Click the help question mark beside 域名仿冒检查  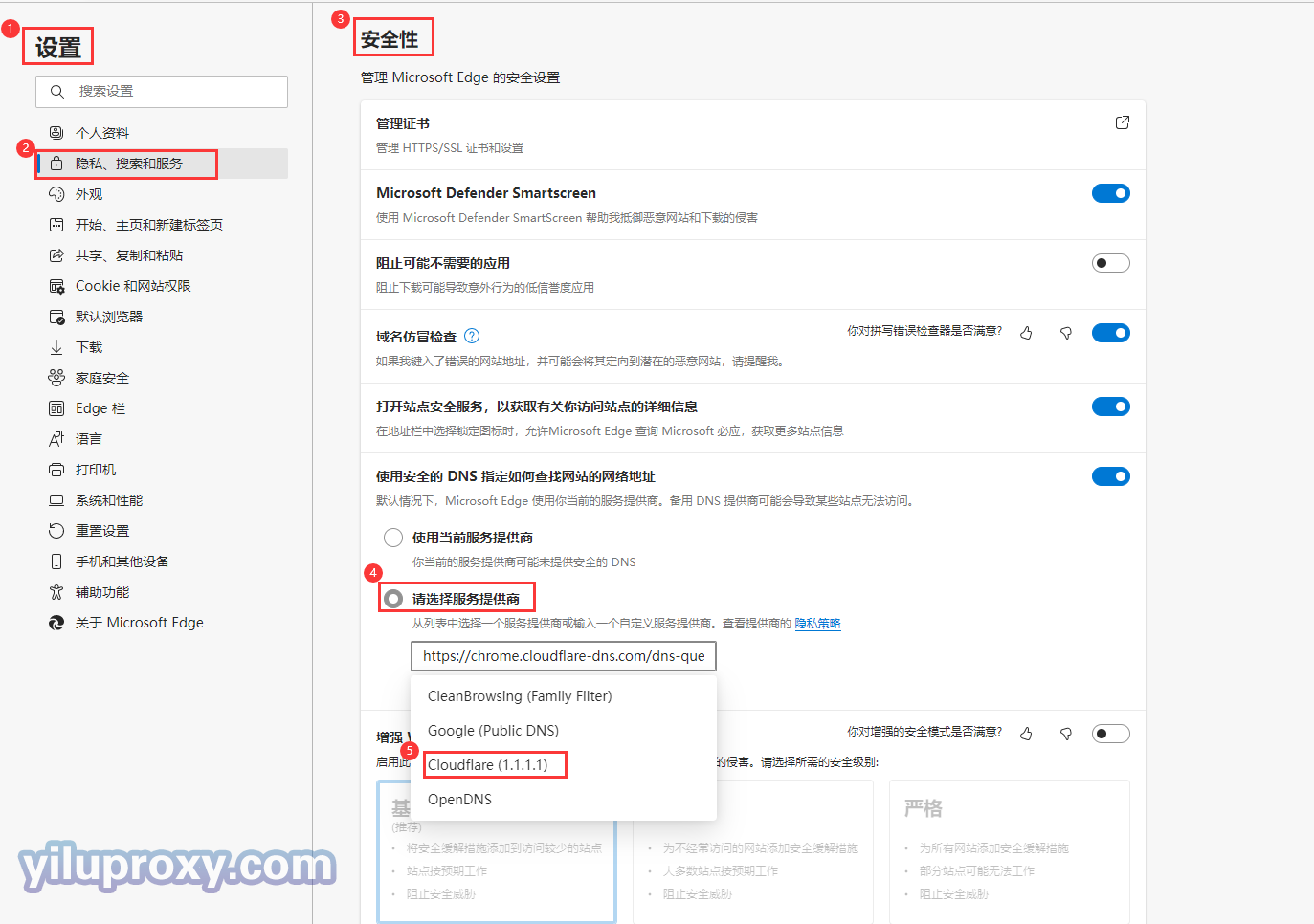tap(472, 336)
